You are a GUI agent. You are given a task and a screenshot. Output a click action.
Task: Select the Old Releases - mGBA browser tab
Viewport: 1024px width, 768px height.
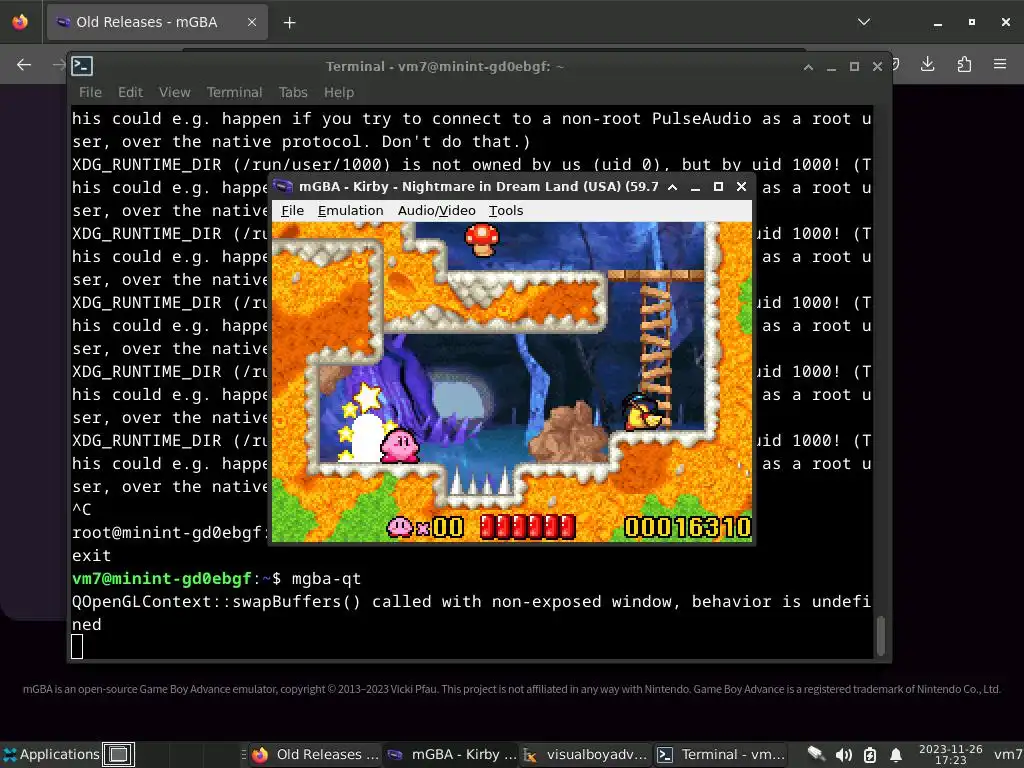(157, 22)
